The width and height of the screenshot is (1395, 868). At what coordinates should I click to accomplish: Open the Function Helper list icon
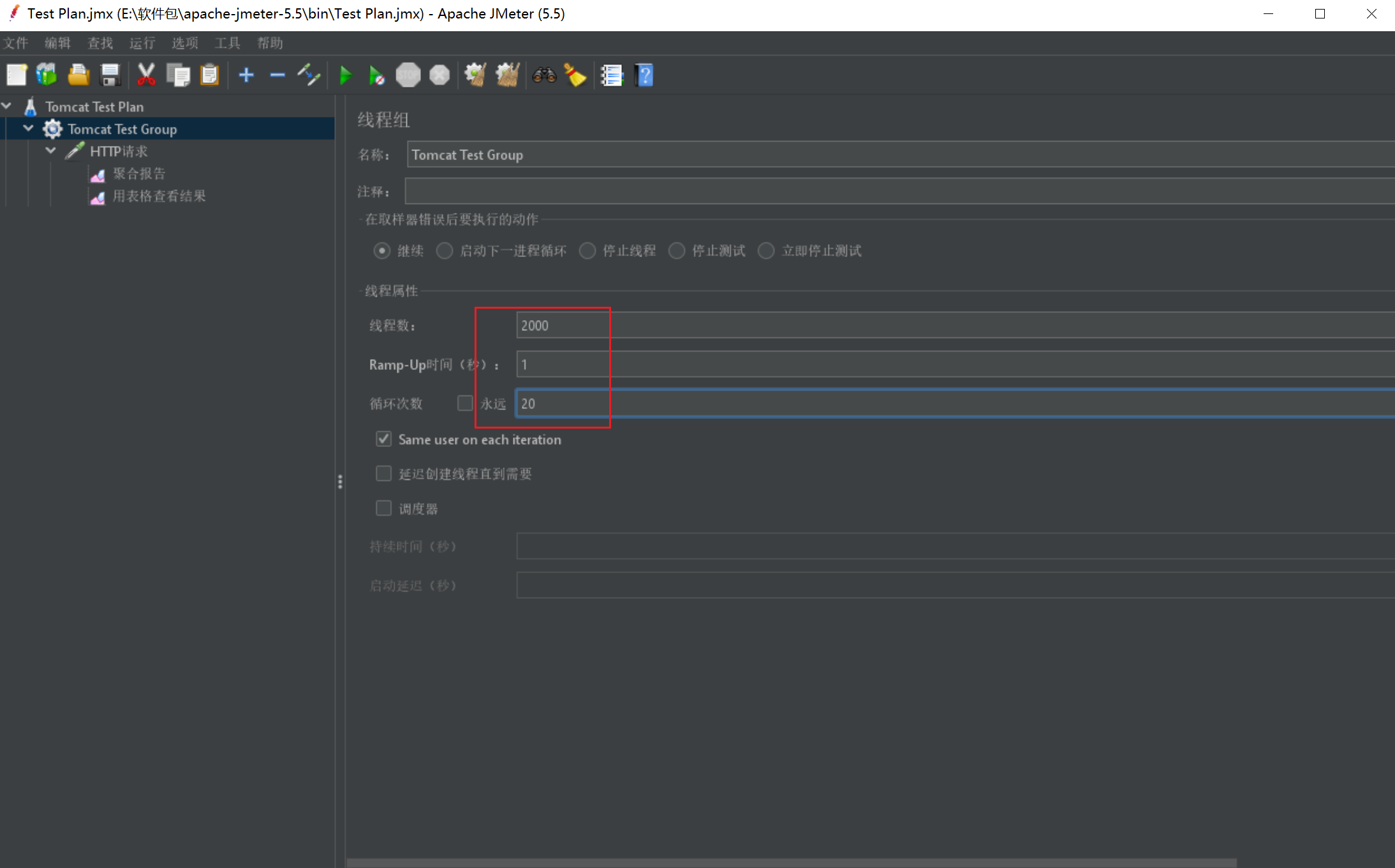pos(612,75)
